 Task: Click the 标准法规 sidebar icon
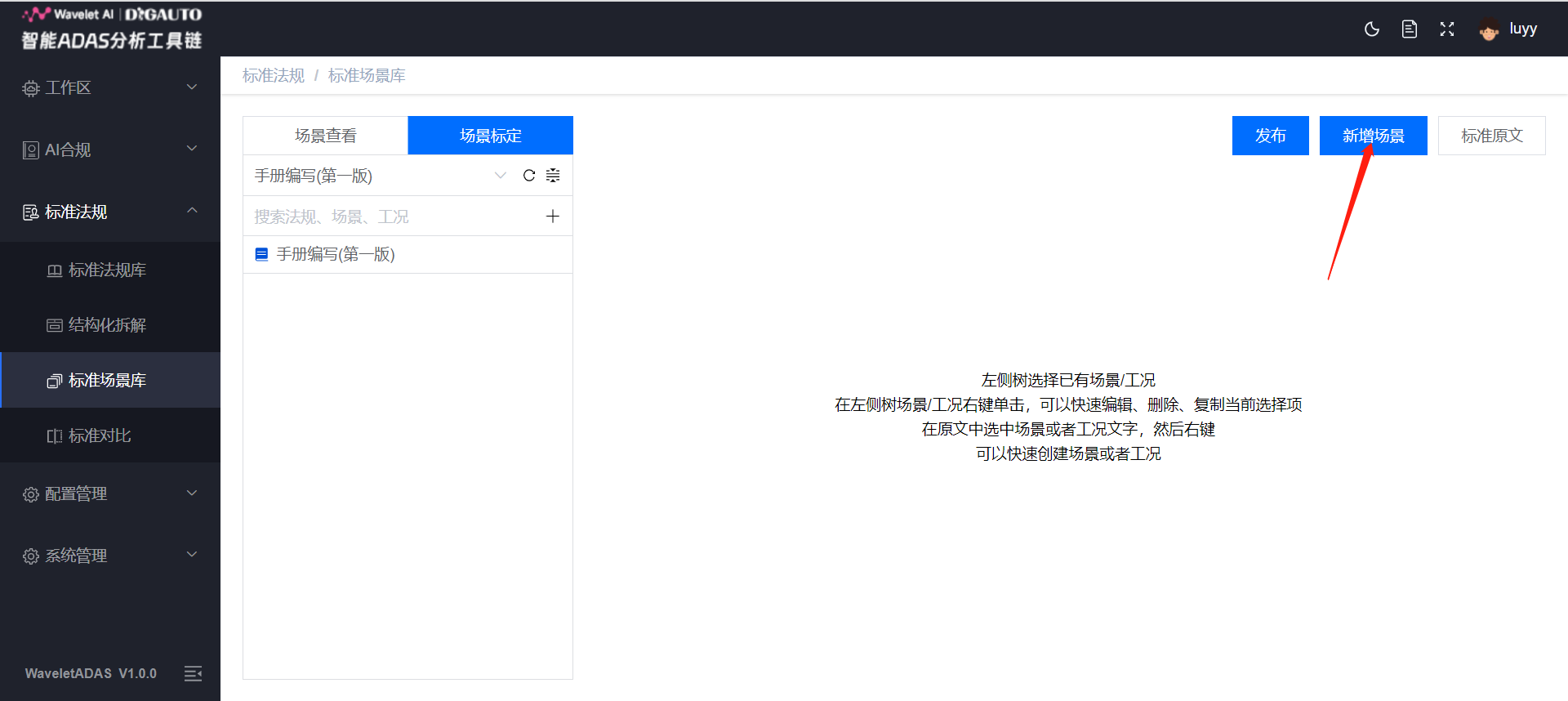[x=31, y=212]
